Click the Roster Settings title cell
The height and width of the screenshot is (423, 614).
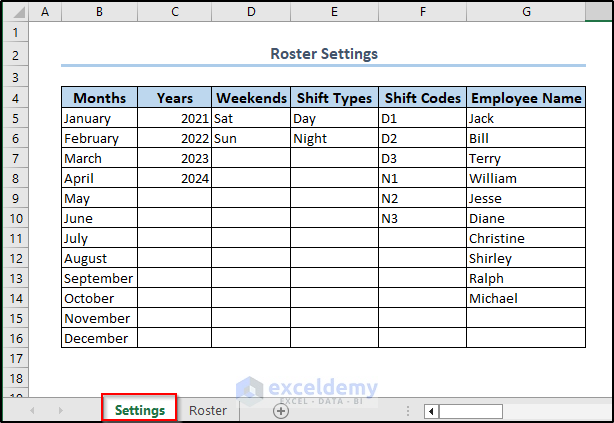click(x=323, y=54)
